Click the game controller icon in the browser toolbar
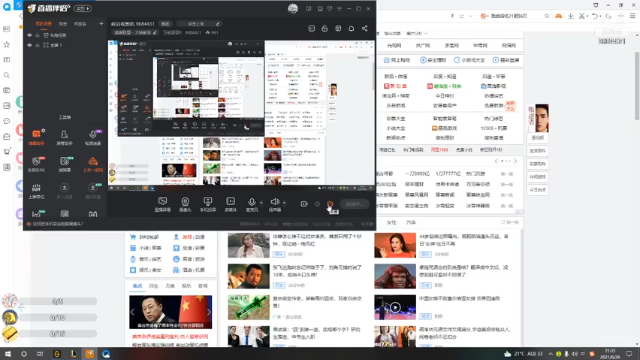 (558, 16)
